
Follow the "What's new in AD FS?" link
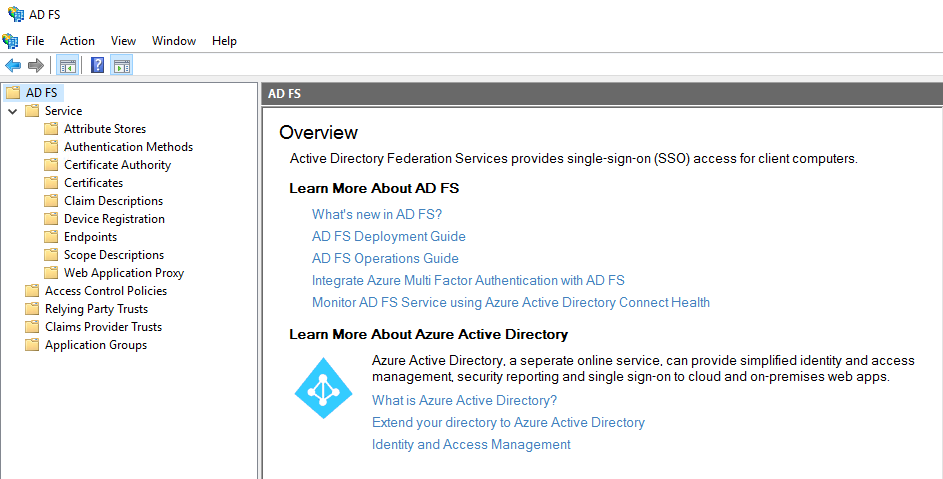[x=377, y=214]
